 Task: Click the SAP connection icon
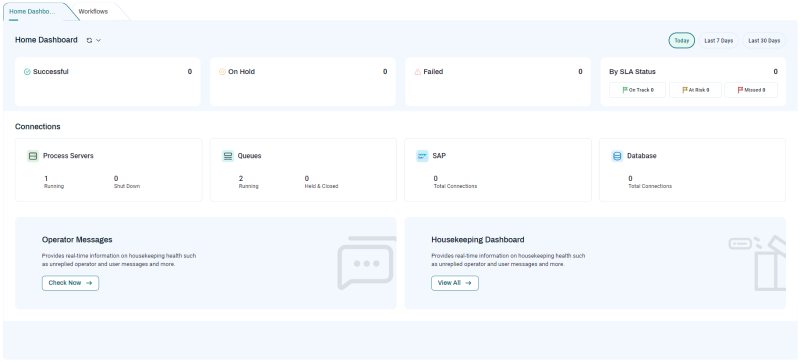[x=422, y=156]
